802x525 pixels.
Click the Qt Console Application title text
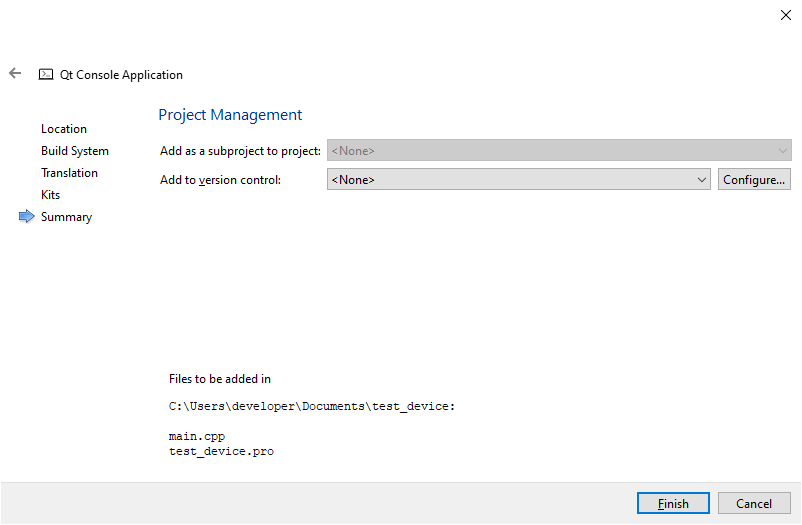121,75
